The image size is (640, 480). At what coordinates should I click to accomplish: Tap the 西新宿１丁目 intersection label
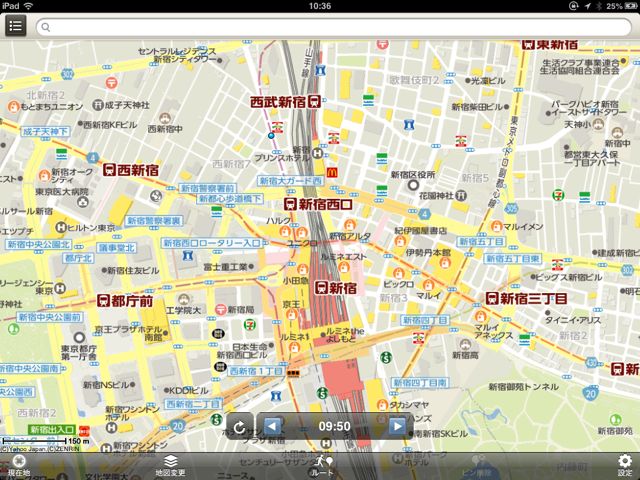[256, 371]
